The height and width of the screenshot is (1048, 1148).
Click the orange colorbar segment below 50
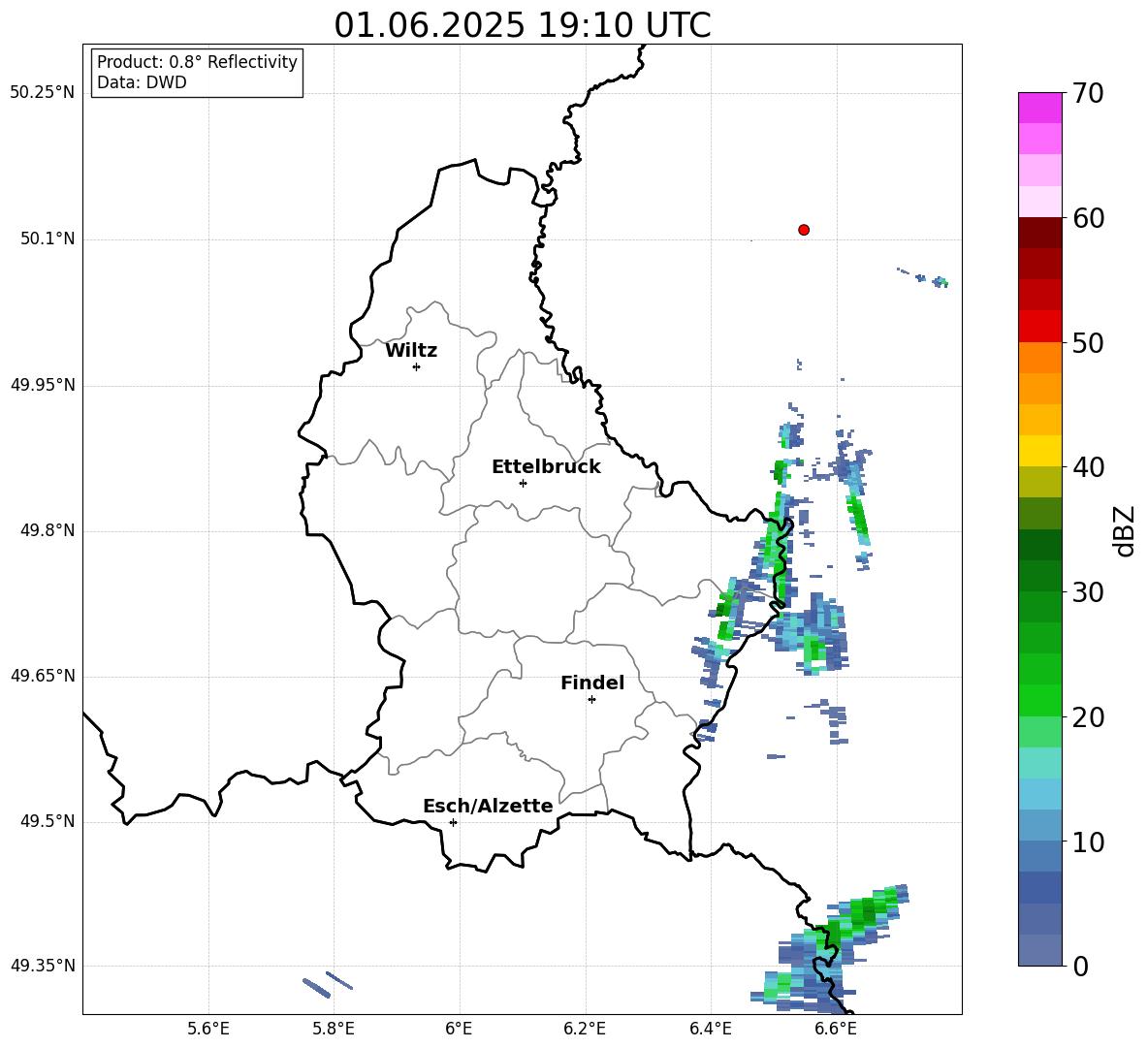point(1040,358)
